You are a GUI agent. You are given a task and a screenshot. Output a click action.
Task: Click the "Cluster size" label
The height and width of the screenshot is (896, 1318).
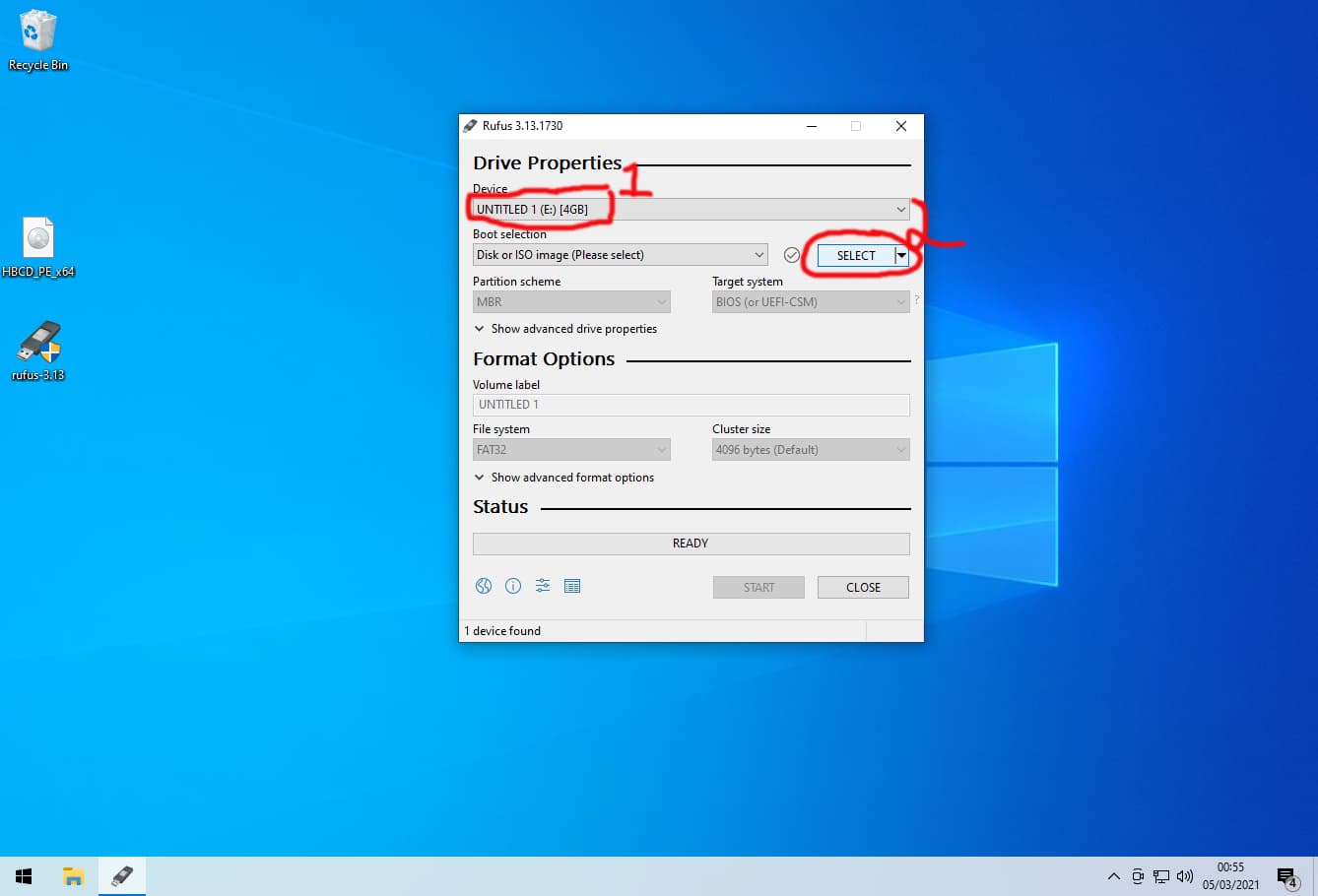click(x=742, y=429)
